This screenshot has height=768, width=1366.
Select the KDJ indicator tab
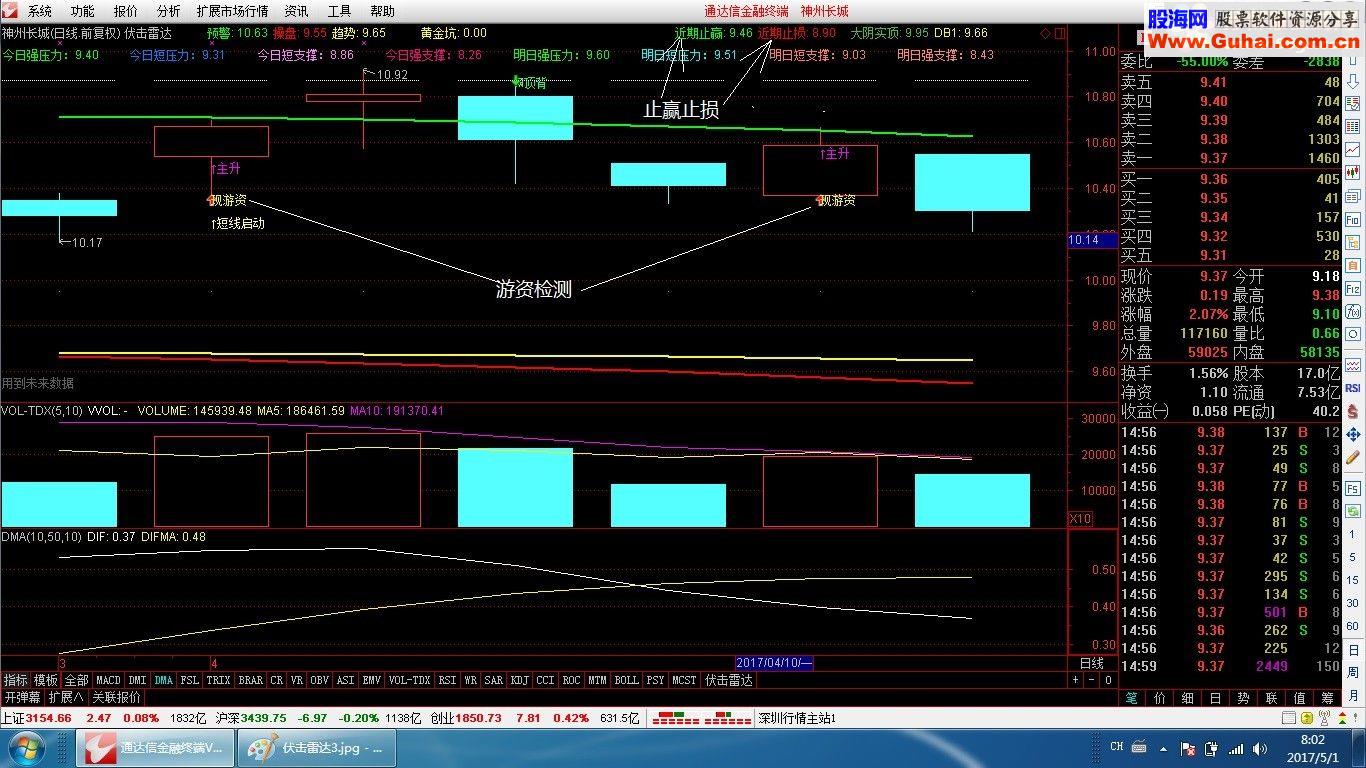pos(519,680)
